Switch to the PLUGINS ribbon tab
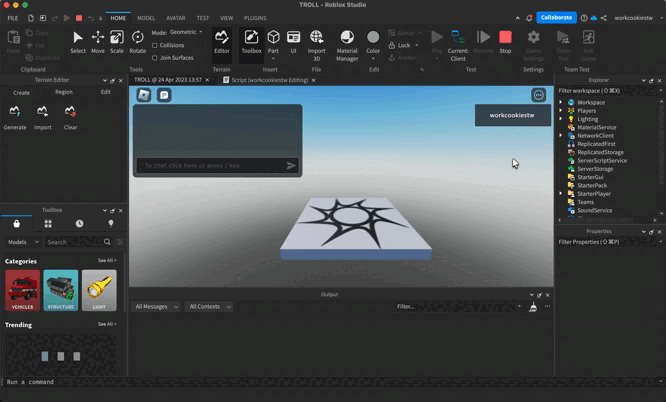 (x=255, y=18)
